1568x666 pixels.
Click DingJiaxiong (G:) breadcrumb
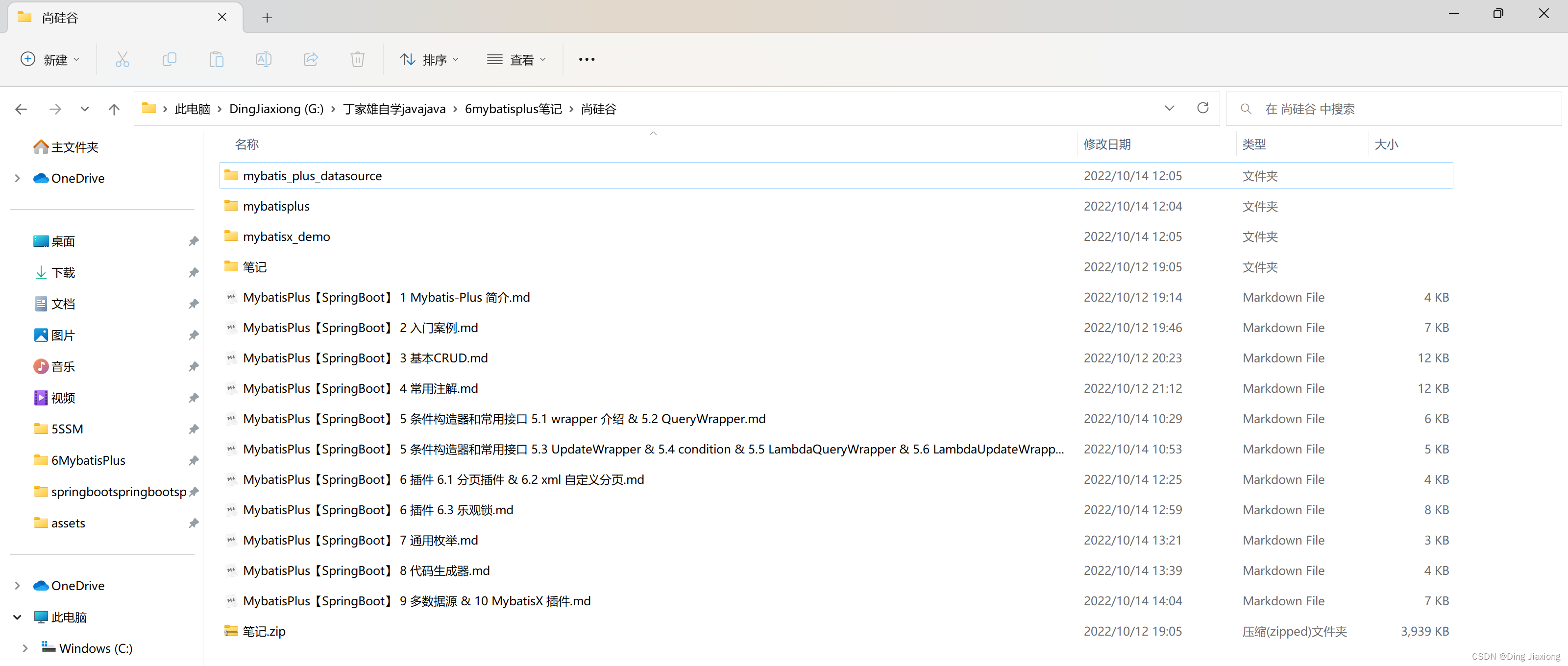(276, 109)
